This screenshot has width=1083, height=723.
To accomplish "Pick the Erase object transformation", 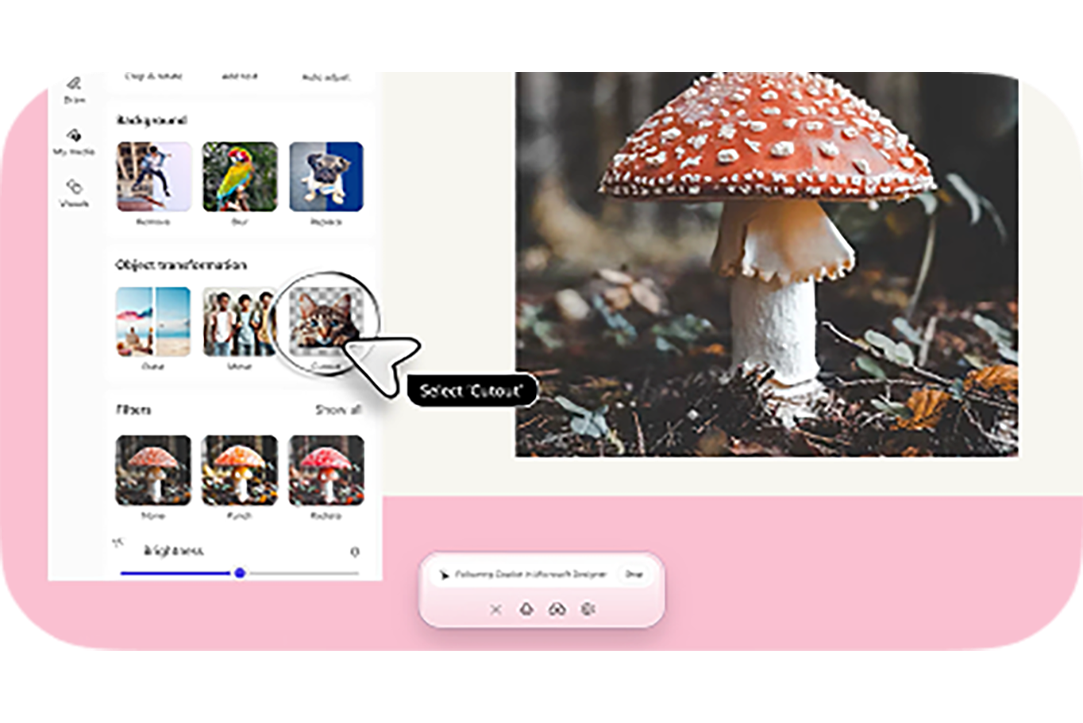I will point(154,322).
